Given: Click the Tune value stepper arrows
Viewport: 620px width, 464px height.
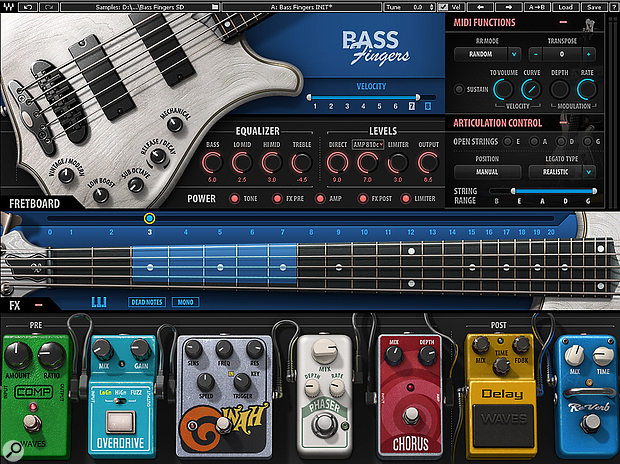Looking at the screenshot, I should tap(431, 7).
